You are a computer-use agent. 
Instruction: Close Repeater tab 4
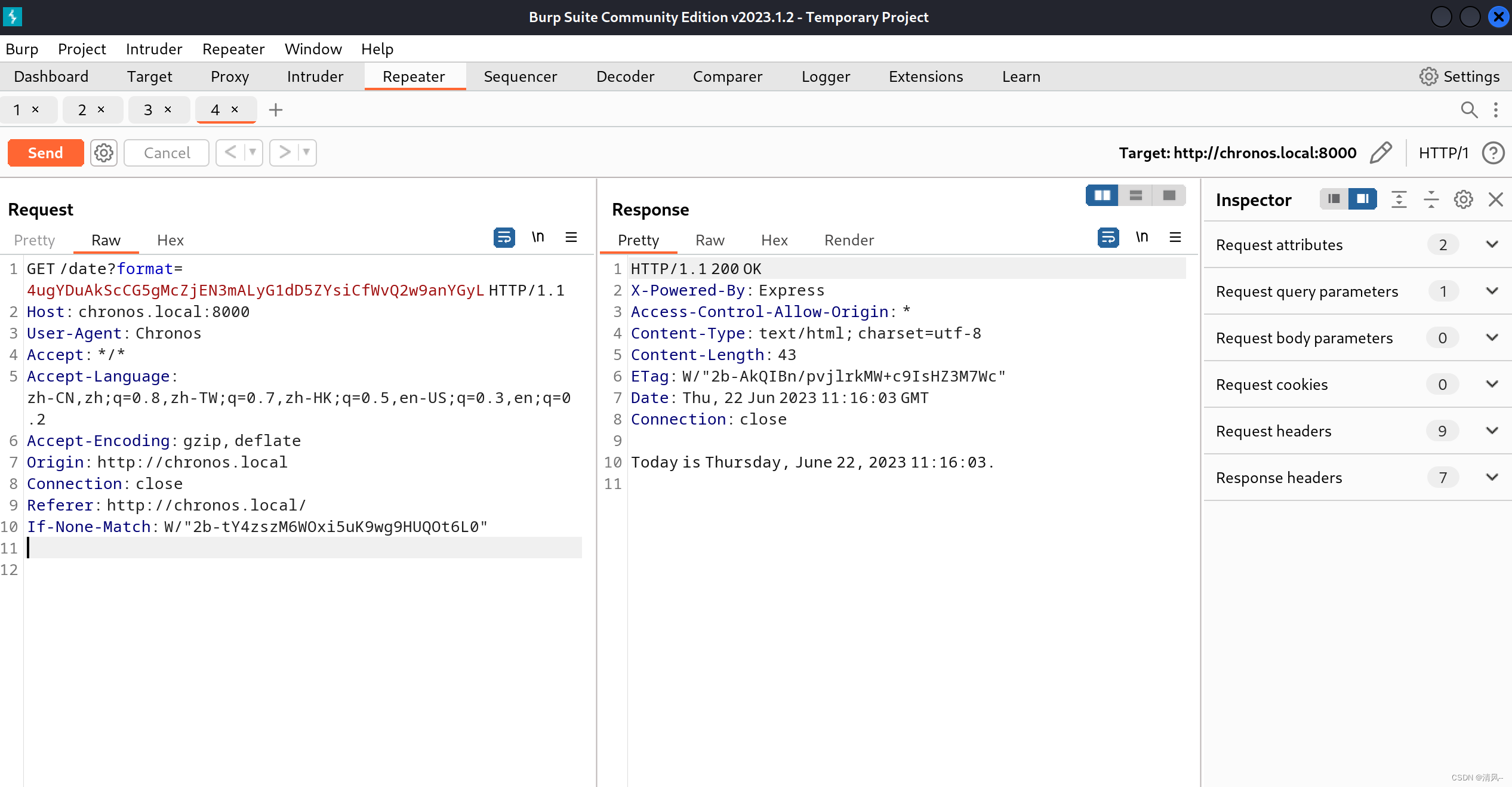[x=235, y=109]
